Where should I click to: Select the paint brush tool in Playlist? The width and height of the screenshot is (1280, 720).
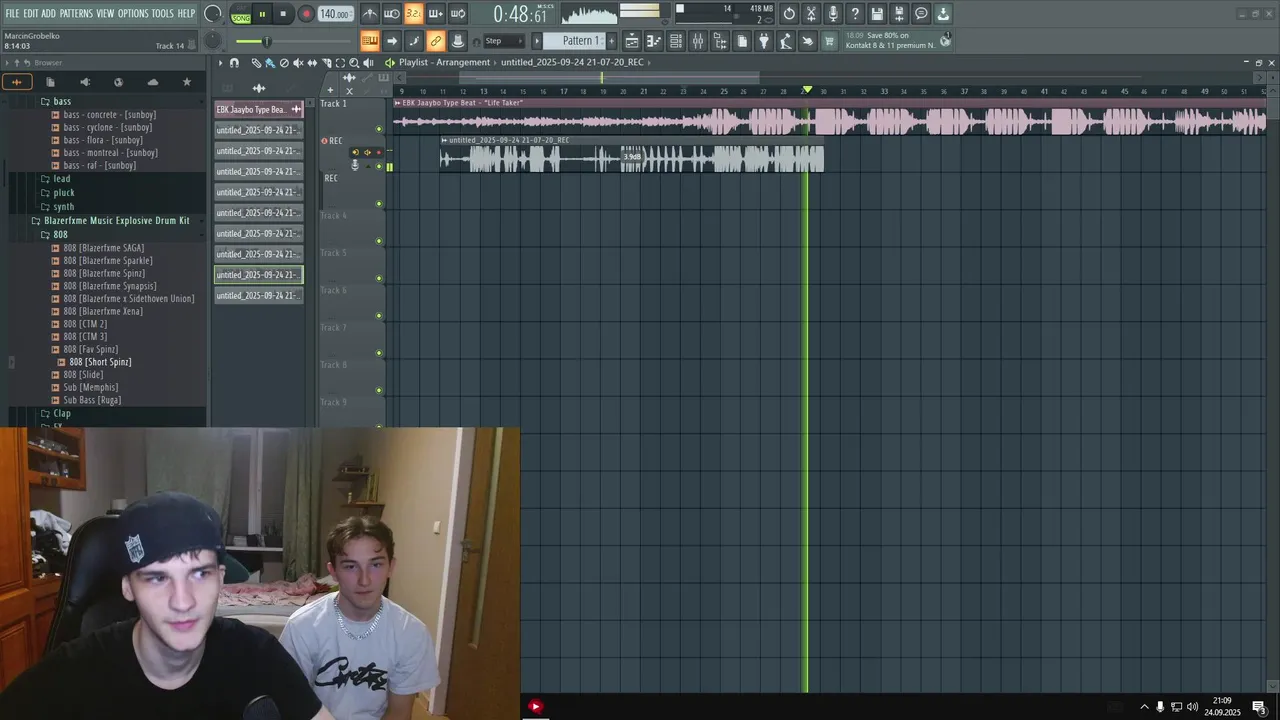(269, 63)
